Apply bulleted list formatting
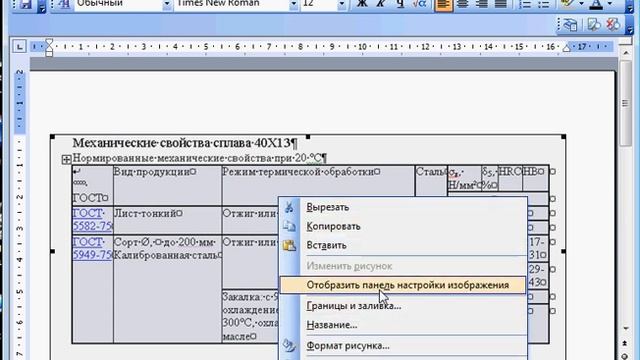This screenshot has width=640, height=360. pos(543,4)
